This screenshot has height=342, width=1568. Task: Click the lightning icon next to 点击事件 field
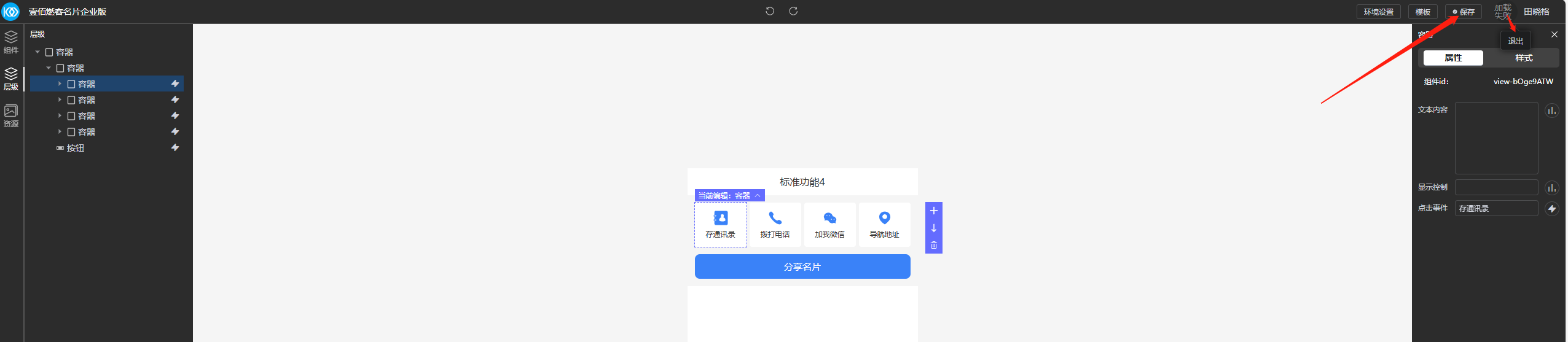coord(1551,209)
